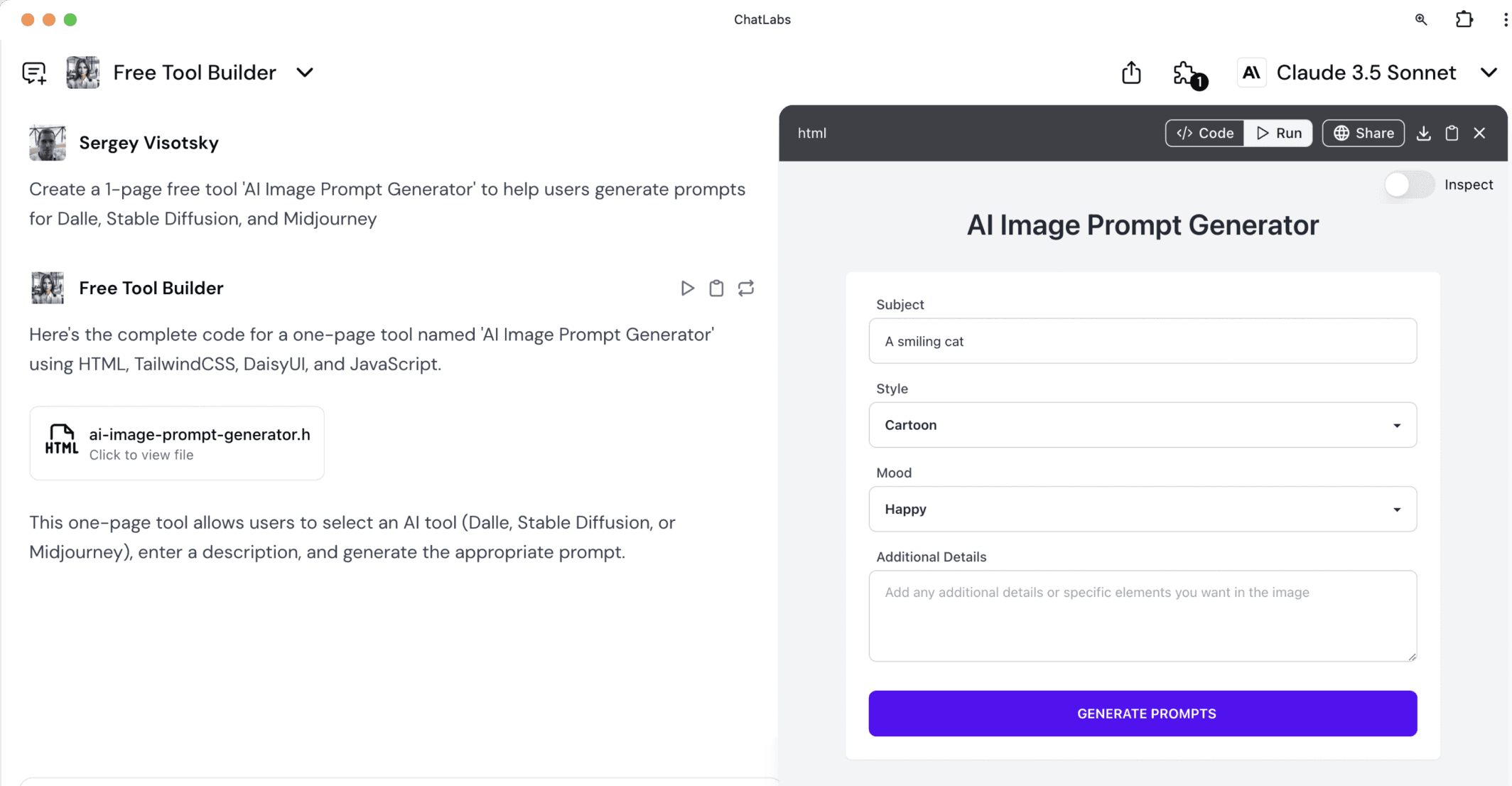Expand the Style dropdown selector

tap(1143, 425)
